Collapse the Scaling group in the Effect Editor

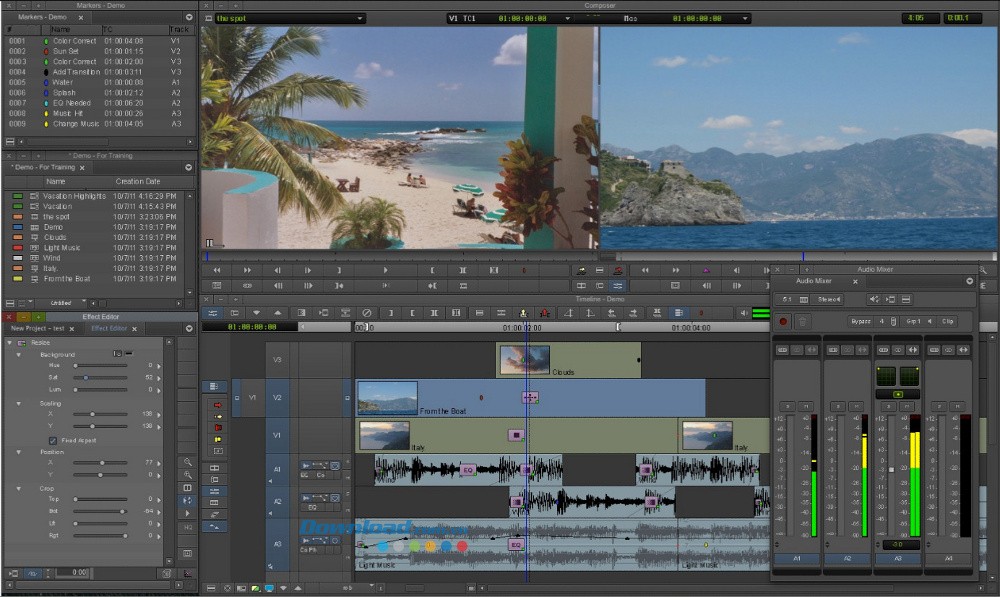point(19,403)
